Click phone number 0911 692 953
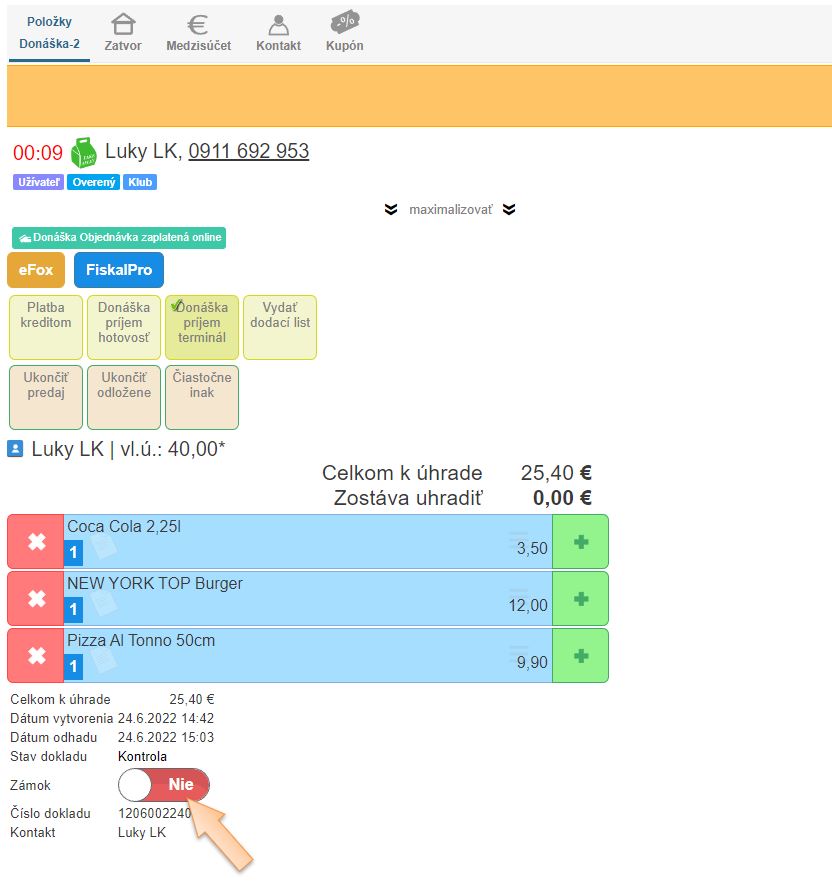The height and width of the screenshot is (886, 832). 248,151
